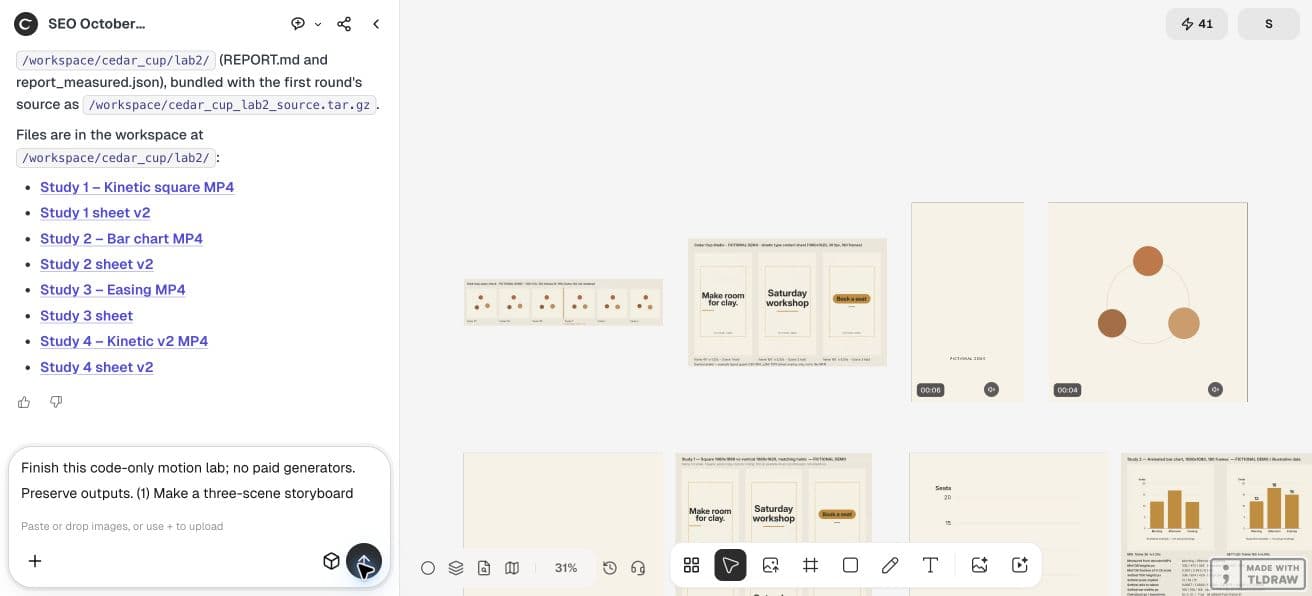Image resolution: width=1312 pixels, height=596 pixels.
Task: Focus the prompt text input box
Action: pyautogui.click(x=199, y=480)
